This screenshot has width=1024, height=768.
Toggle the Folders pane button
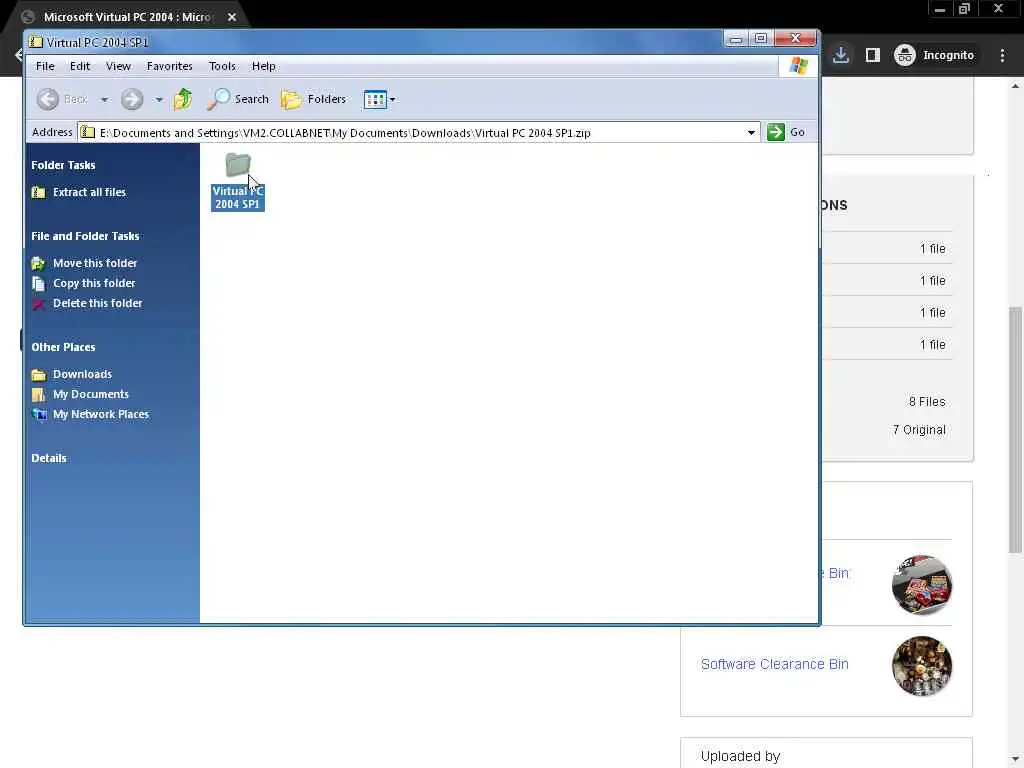tap(313, 99)
